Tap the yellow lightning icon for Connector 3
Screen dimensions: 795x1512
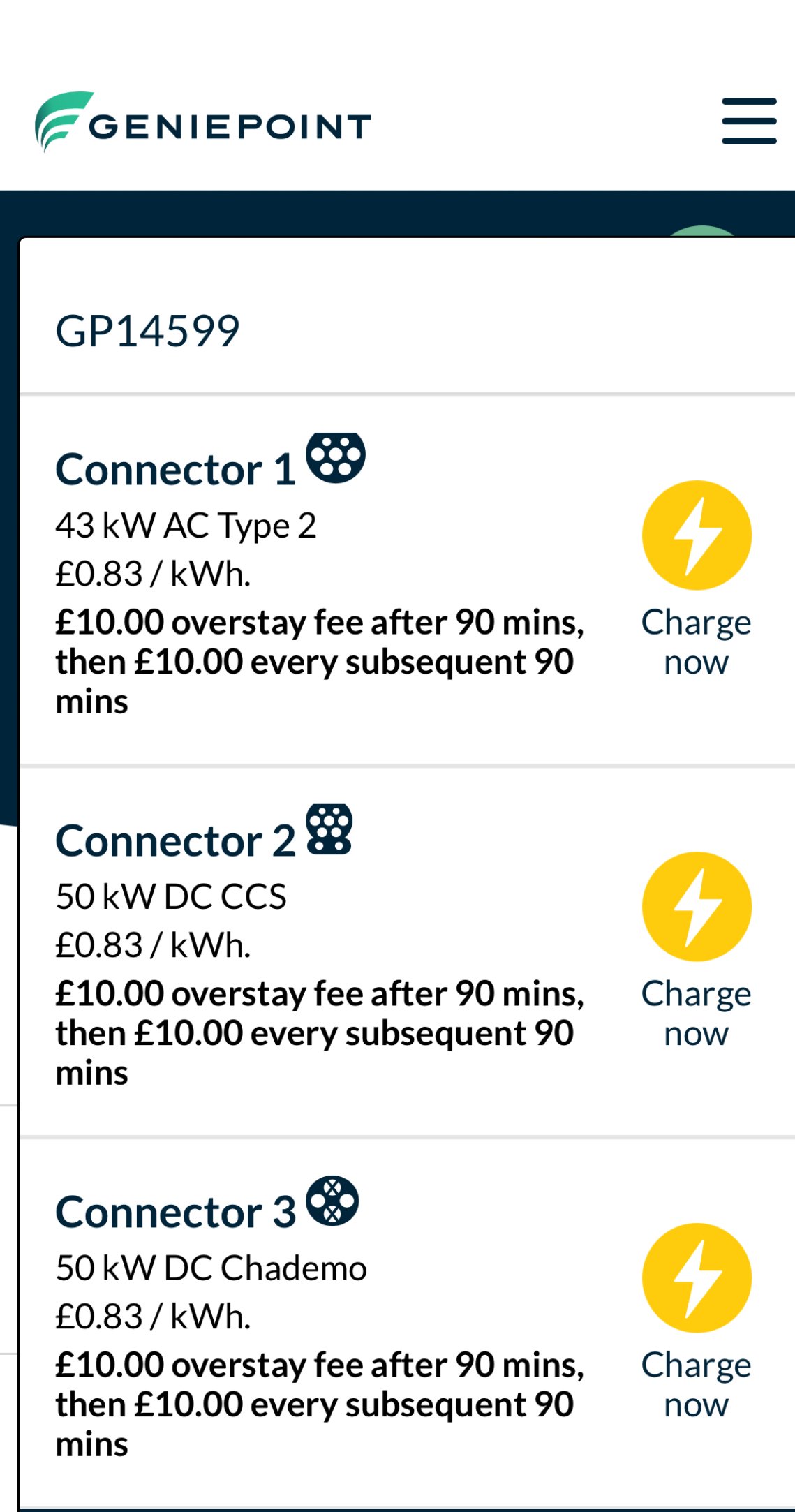(x=697, y=1278)
